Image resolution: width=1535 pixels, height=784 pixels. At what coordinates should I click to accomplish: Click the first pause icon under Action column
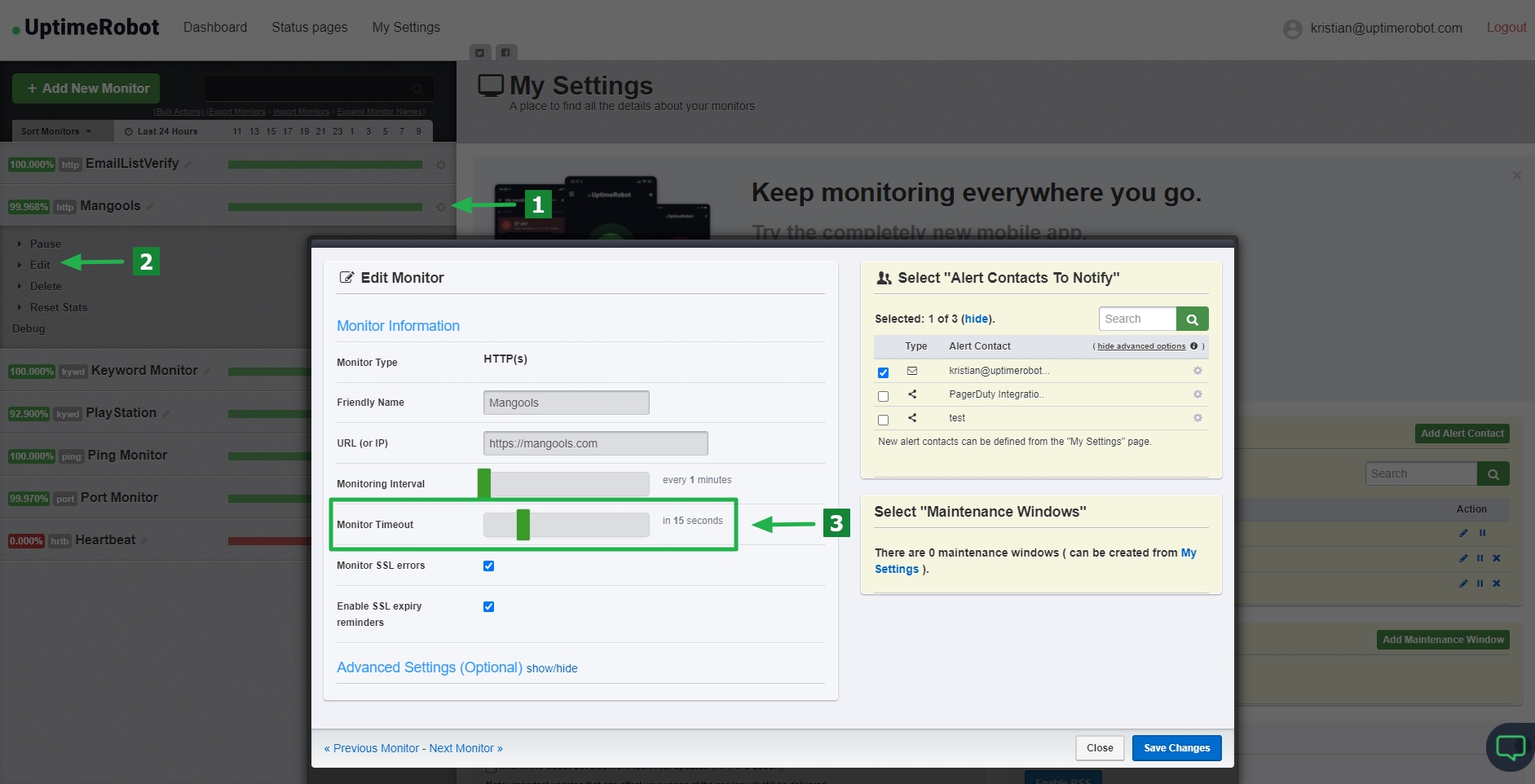[1483, 533]
